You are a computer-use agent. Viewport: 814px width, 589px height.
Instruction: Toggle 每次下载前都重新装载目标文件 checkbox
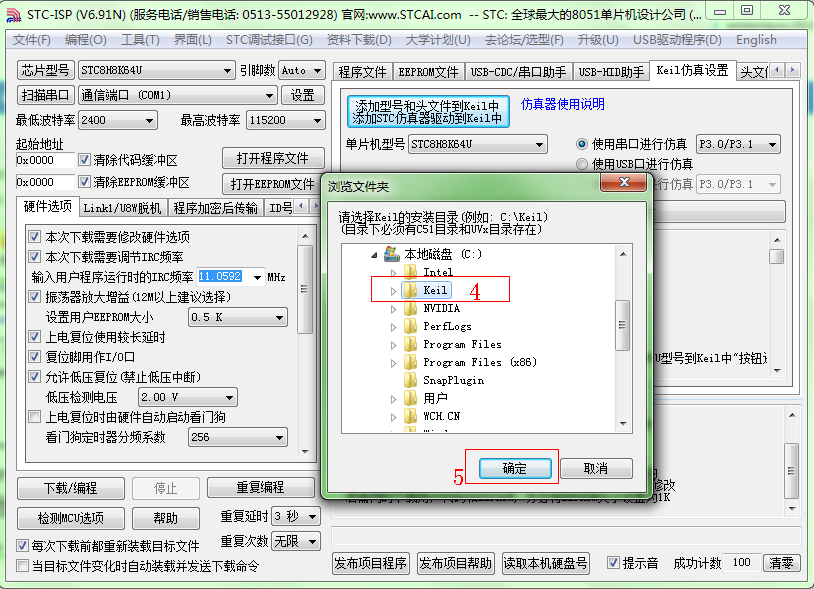pyautogui.click(x=22, y=546)
